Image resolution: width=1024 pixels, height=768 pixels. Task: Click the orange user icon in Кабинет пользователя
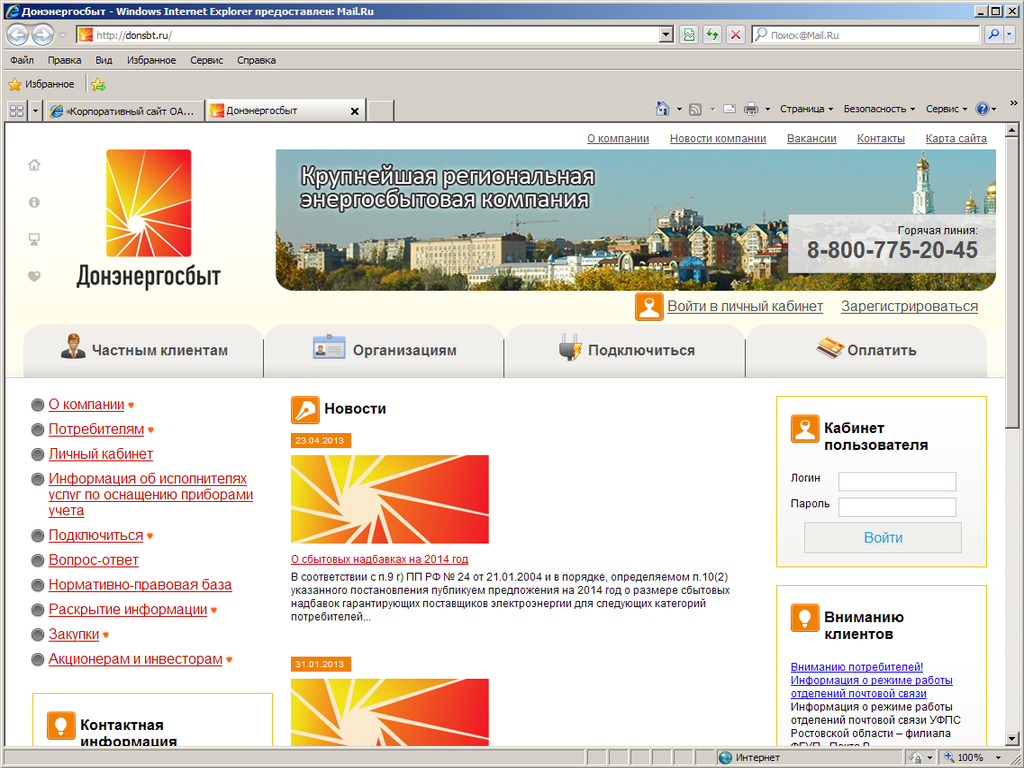(805, 429)
